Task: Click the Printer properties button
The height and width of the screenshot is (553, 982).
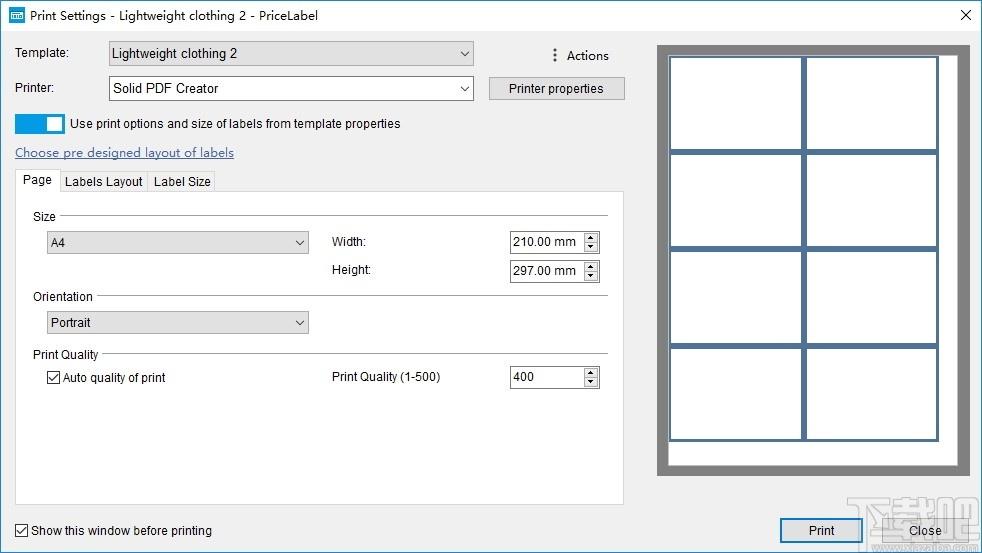Action: coord(556,88)
